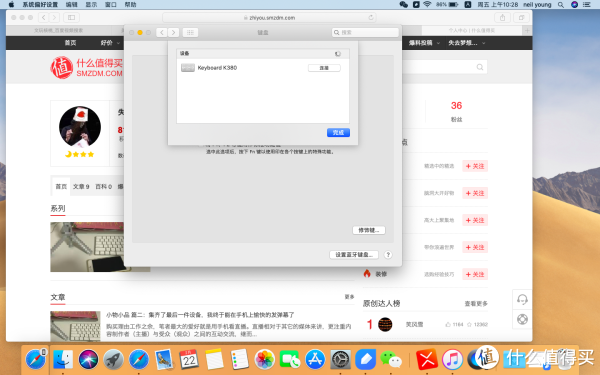This screenshot has height=375, width=600.
Task: Click the blue 完成 button
Action: pyautogui.click(x=338, y=132)
